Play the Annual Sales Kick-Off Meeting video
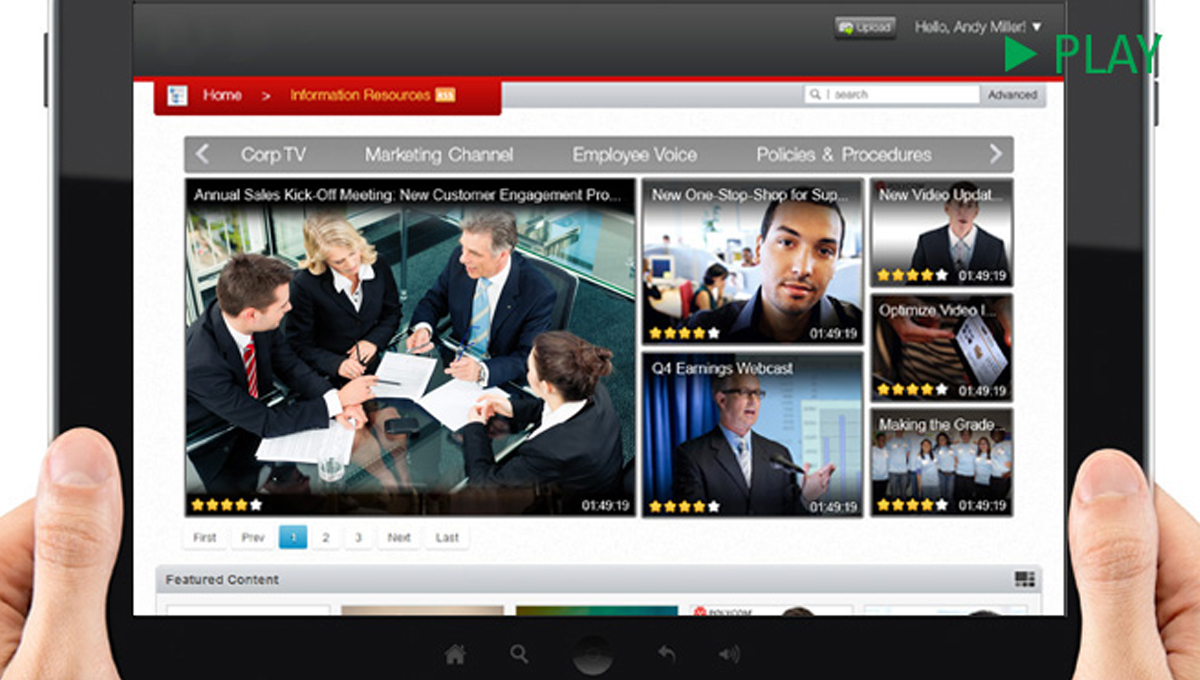Image resolution: width=1200 pixels, height=680 pixels. (x=410, y=347)
